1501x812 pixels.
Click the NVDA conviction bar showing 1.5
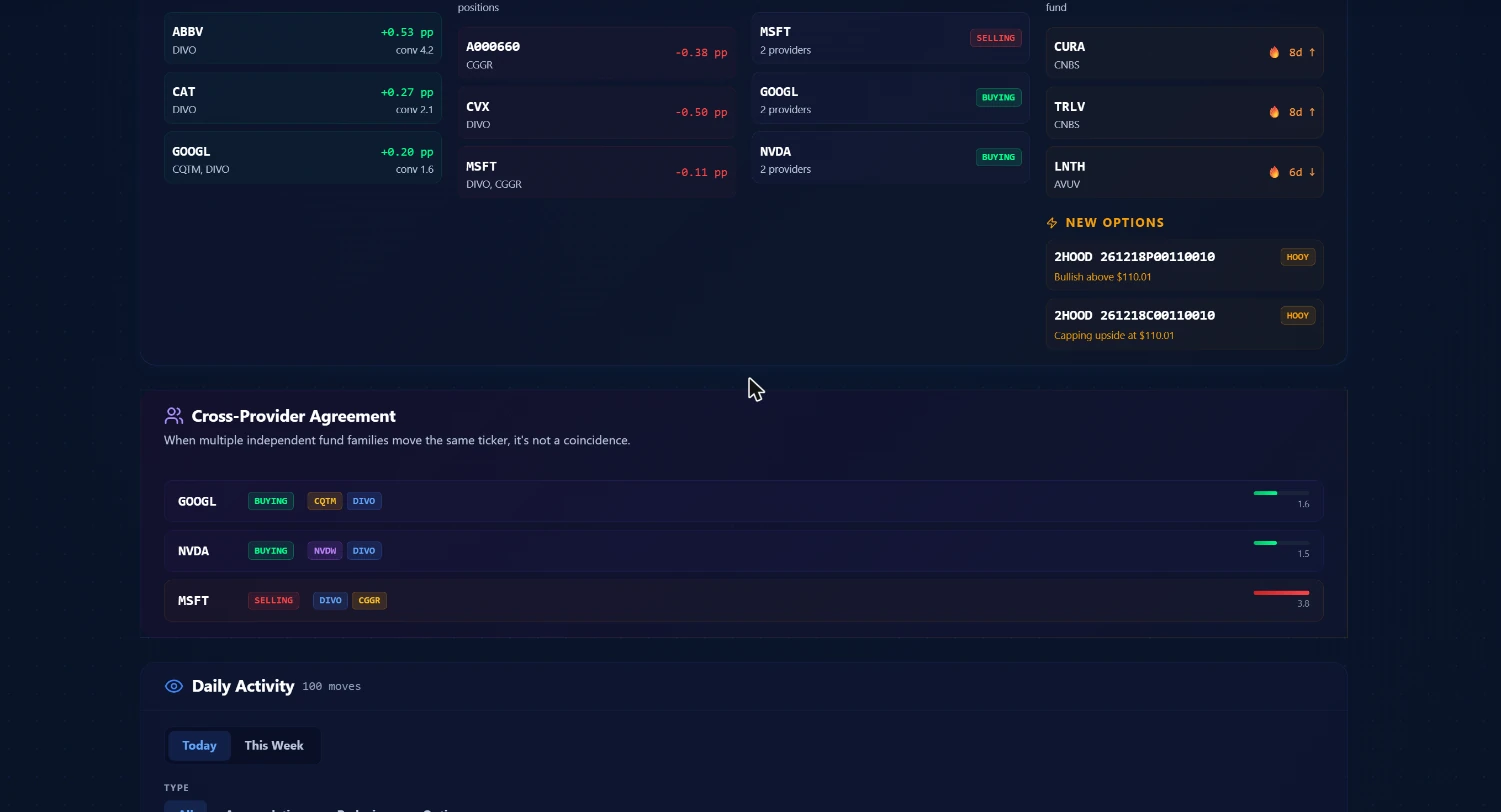pos(1281,543)
